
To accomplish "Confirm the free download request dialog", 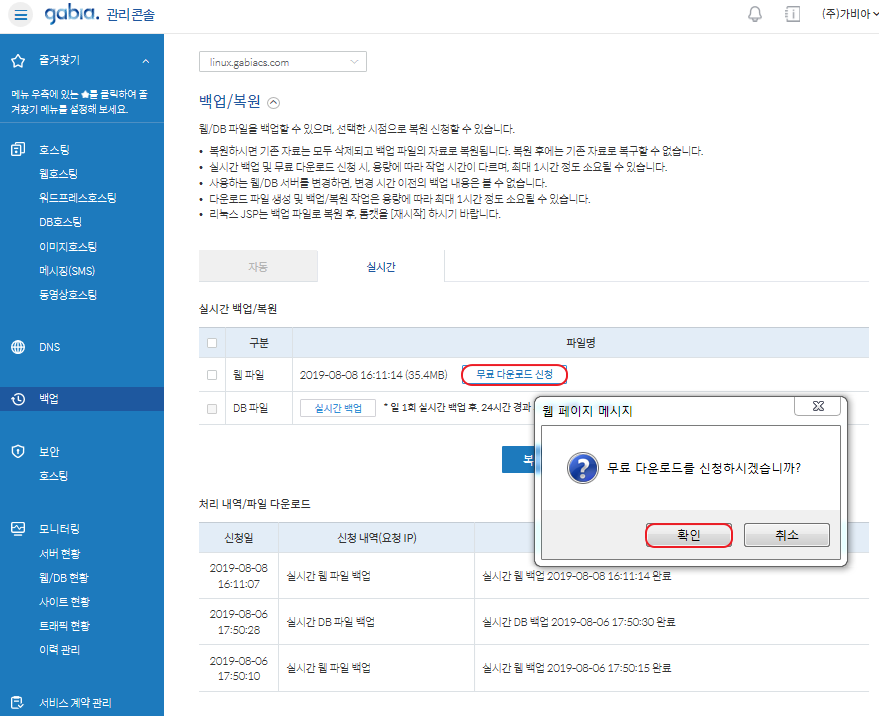I will [689, 535].
